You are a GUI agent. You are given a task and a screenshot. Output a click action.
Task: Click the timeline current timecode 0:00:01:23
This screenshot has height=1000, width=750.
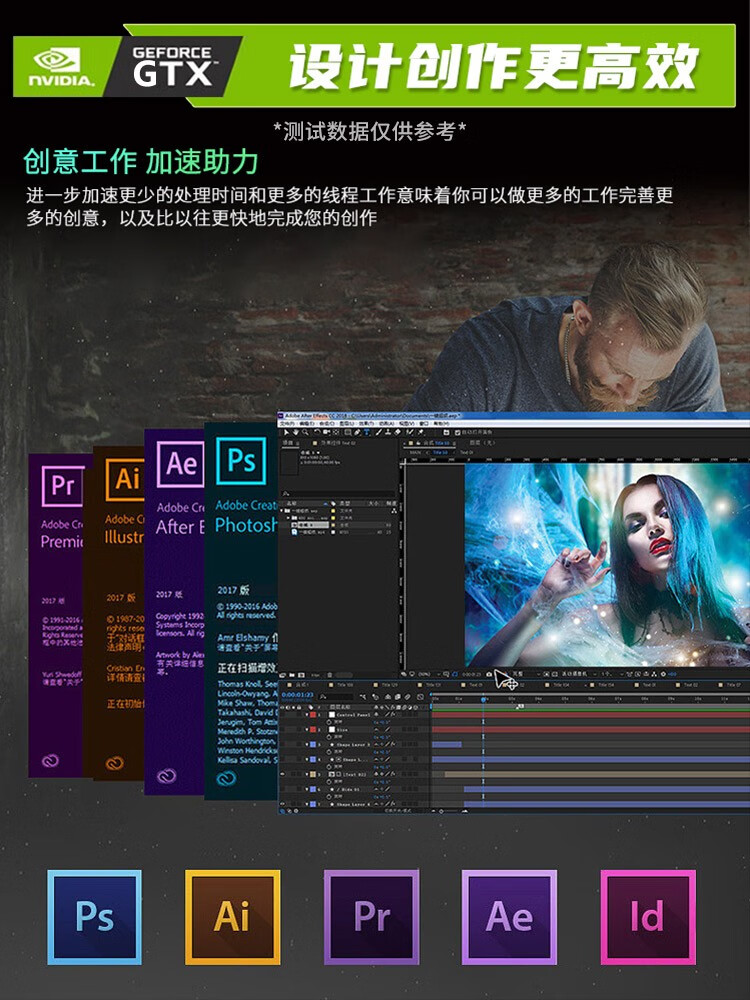click(x=297, y=695)
